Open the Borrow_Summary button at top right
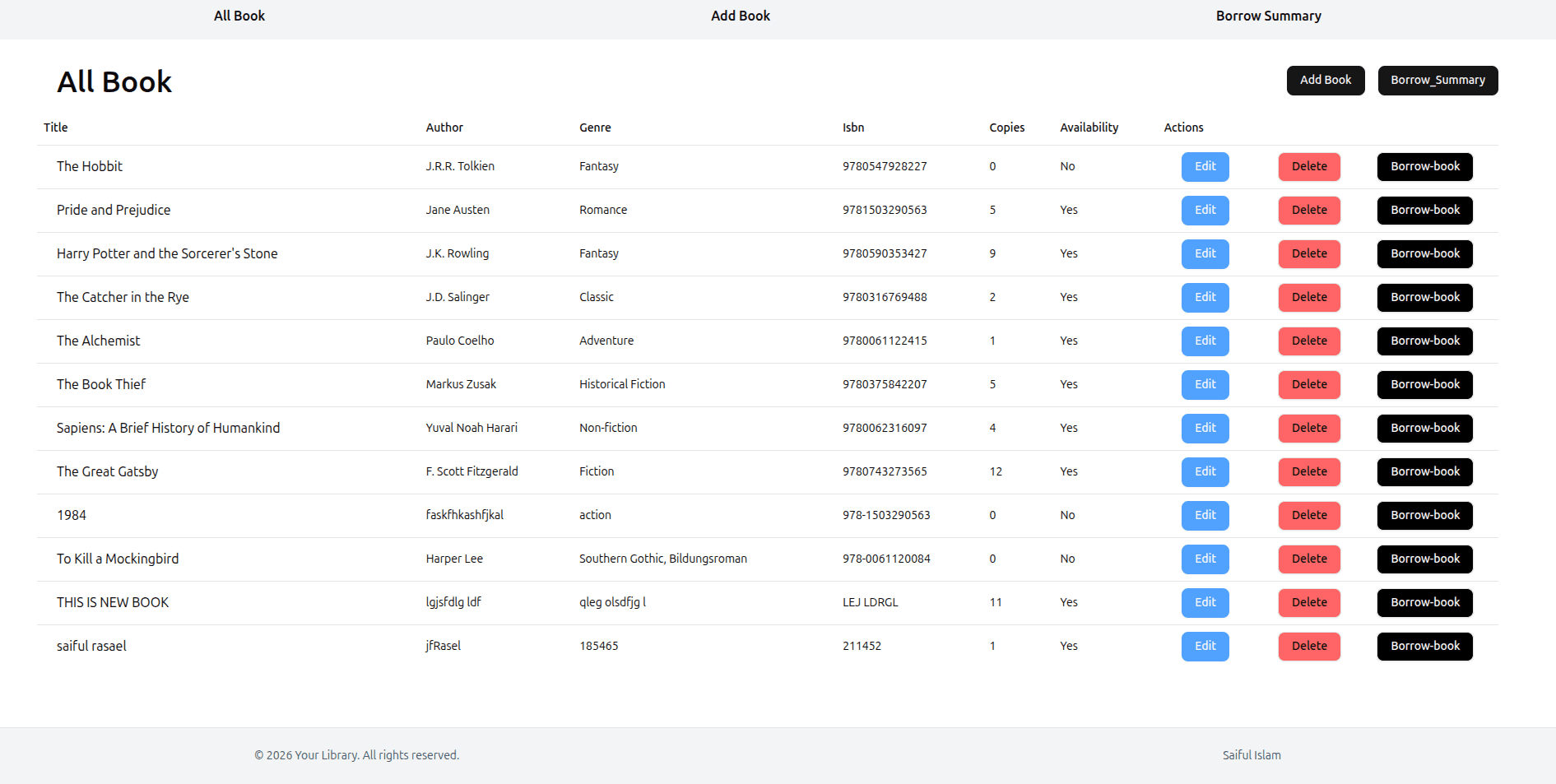The image size is (1556, 784). pyautogui.click(x=1438, y=80)
